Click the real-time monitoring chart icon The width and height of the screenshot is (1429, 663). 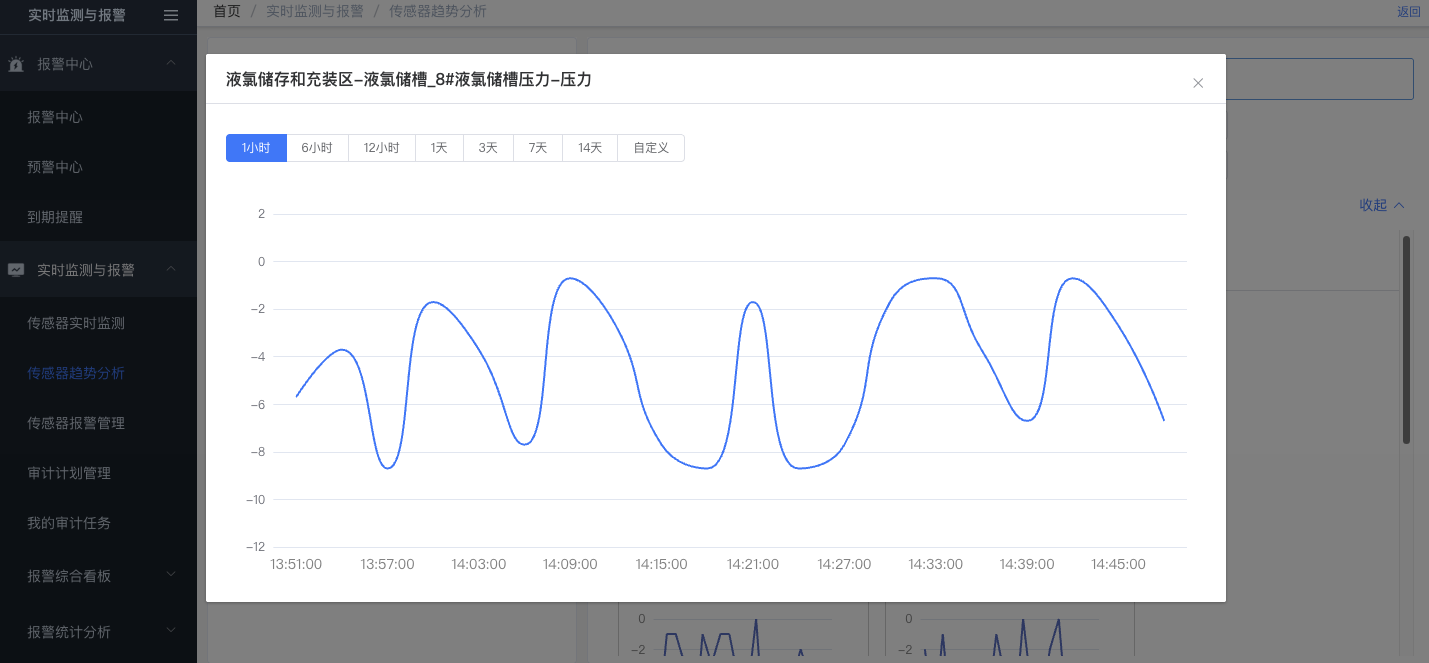point(16,270)
